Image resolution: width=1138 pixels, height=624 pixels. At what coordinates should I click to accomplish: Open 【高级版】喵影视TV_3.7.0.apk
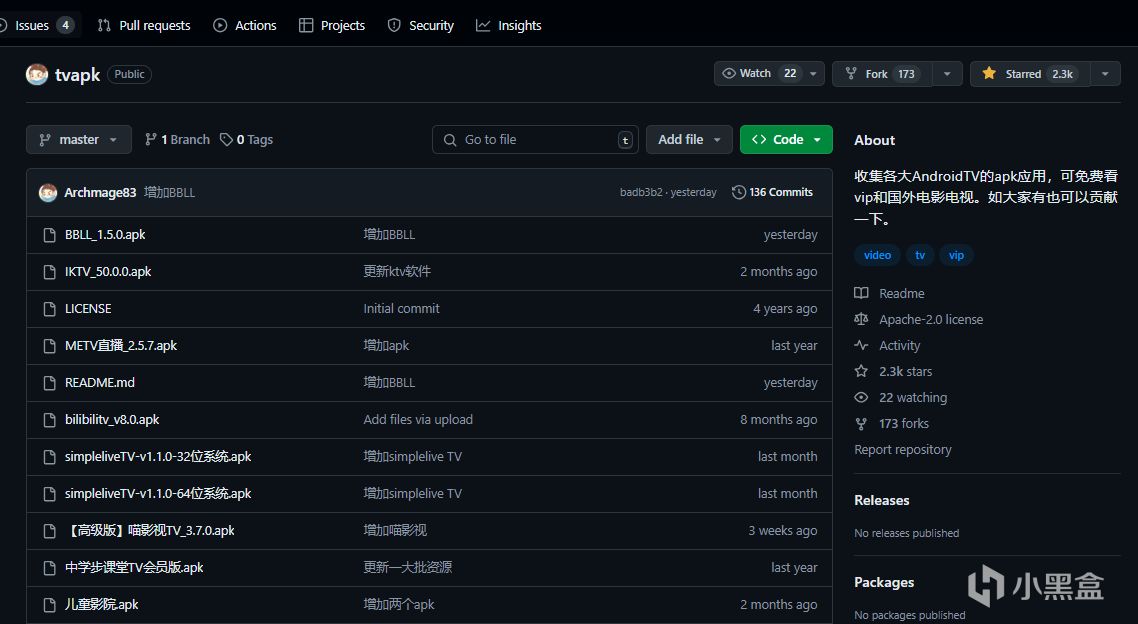[150, 530]
